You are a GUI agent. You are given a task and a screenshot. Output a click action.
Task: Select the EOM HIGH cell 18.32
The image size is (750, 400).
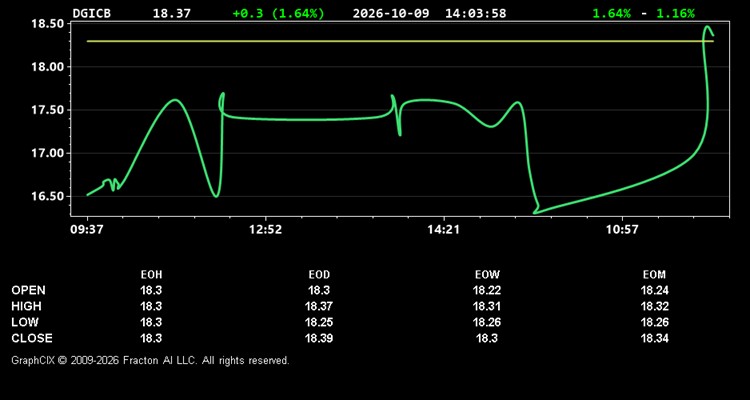[x=654, y=306]
